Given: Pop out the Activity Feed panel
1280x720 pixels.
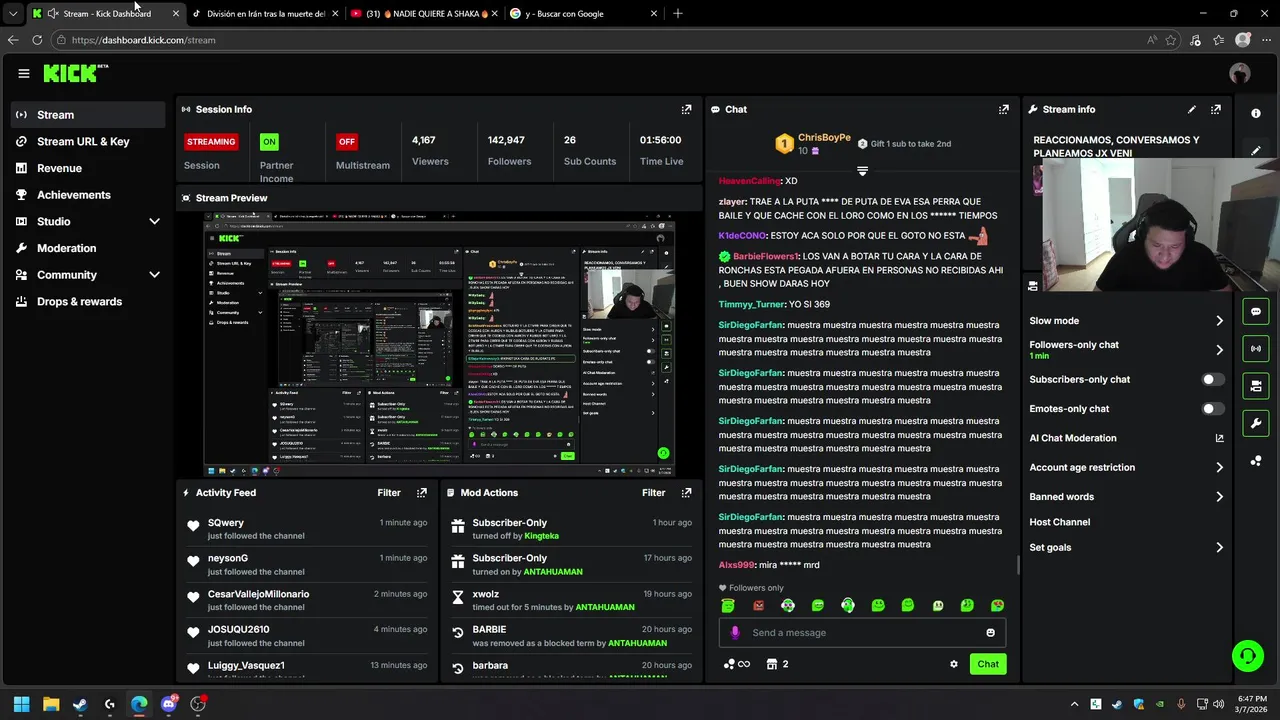Looking at the screenshot, I should (422, 493).
